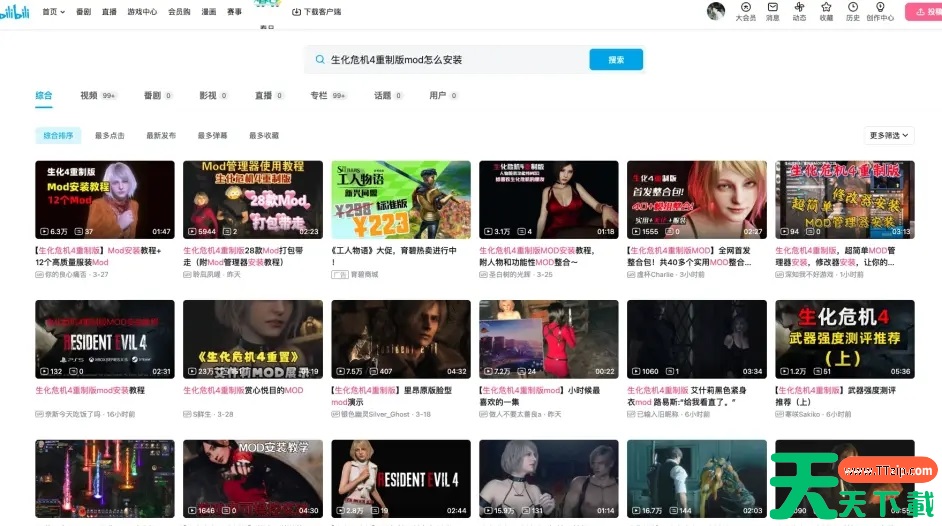Open title 【生化危机4重制版】里昂原版脸型mod演示
942x526 pixels.
pos(392,396)
